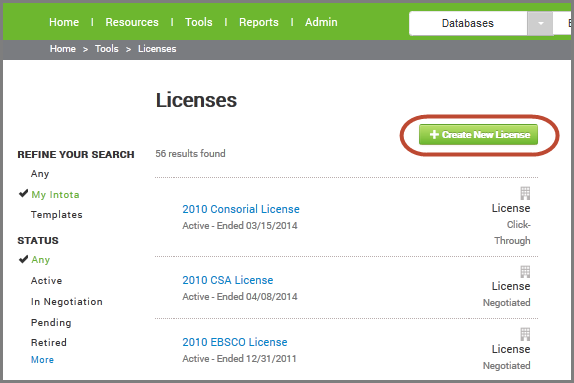Filter by Pending status
Screen dimensions: 574x383
(x=51, y=323)
